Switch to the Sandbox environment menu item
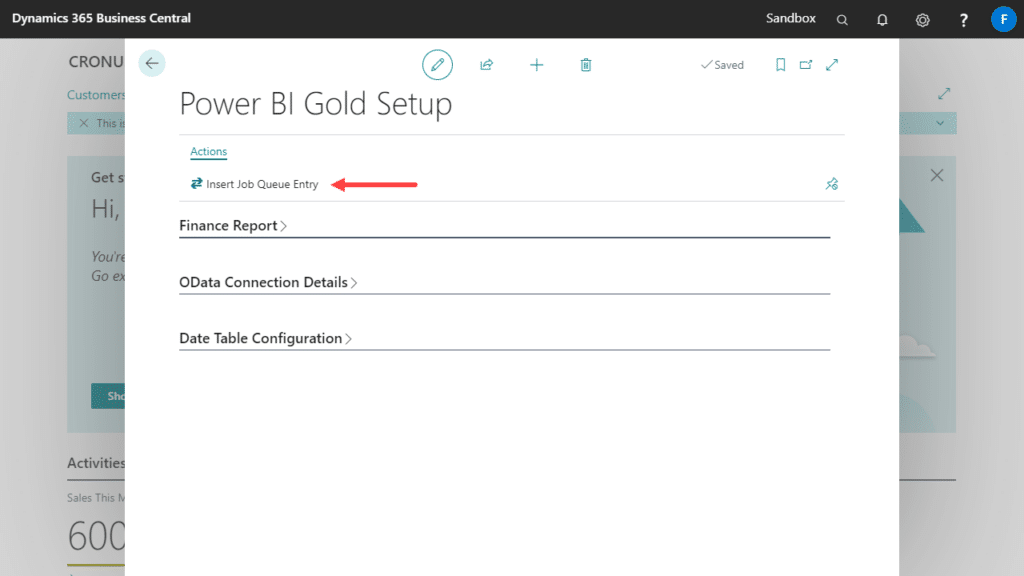 790,18
